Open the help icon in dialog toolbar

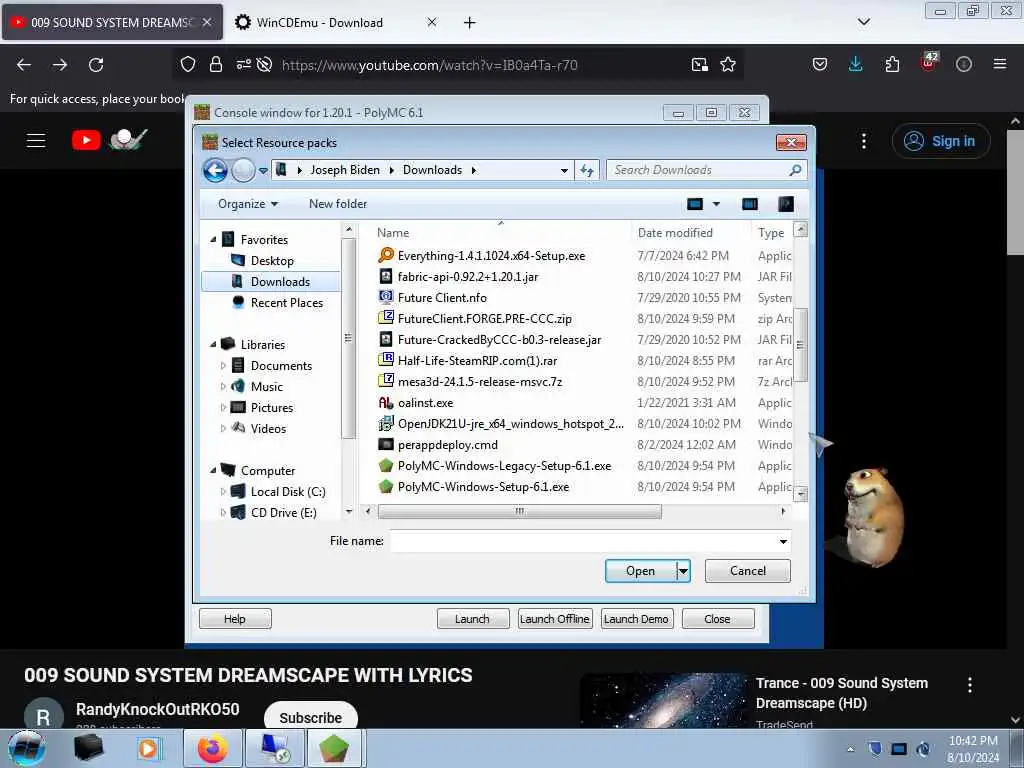tap(786, 204)
